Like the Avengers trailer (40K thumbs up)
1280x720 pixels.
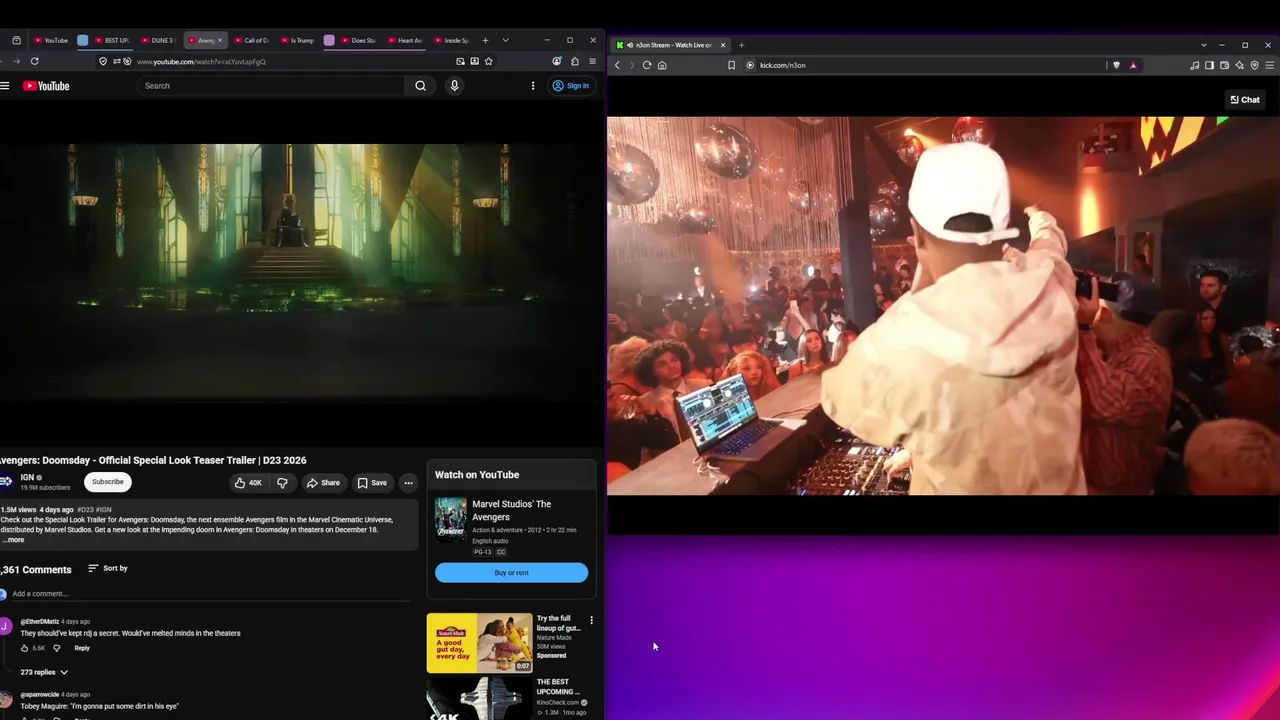(247, 483)
